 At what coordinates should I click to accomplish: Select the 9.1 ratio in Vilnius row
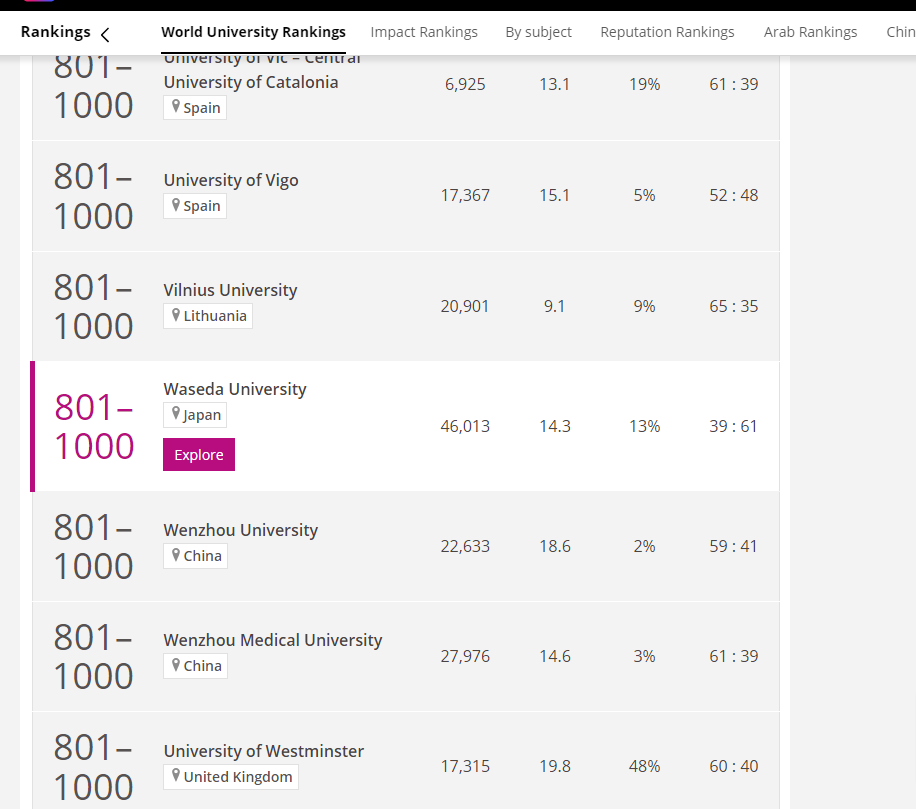pos(554,306)
